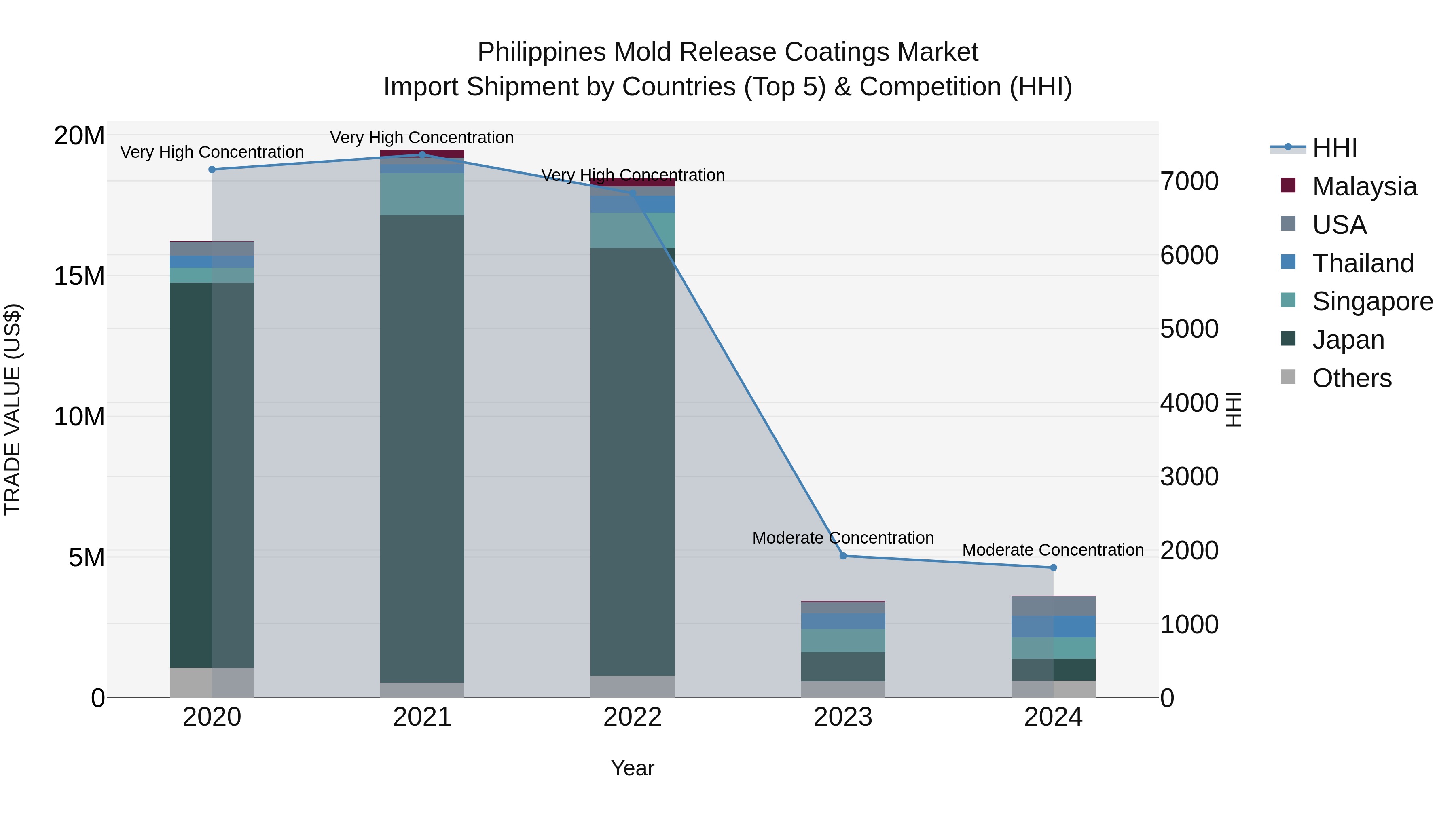Click the Others segment in 2022 bar
The width and height of the screenshot is (1456, 819).
(633, 687)
